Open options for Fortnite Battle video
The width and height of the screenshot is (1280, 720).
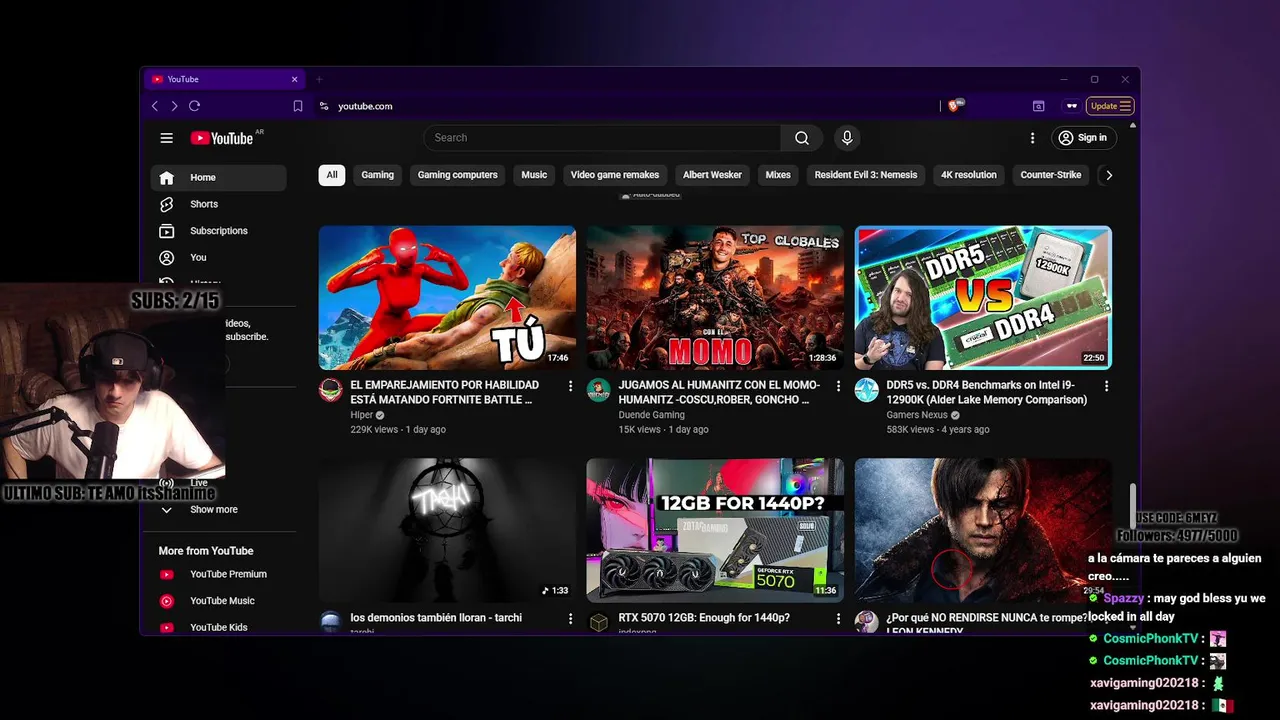pyautogui.click(x=571, y=386)
